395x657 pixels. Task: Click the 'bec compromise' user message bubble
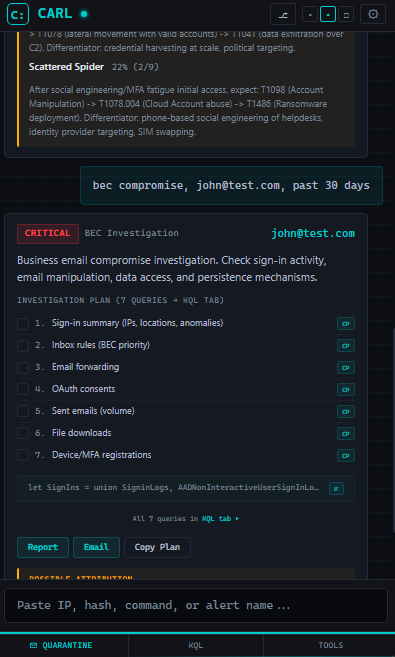(x=231, y=186)
